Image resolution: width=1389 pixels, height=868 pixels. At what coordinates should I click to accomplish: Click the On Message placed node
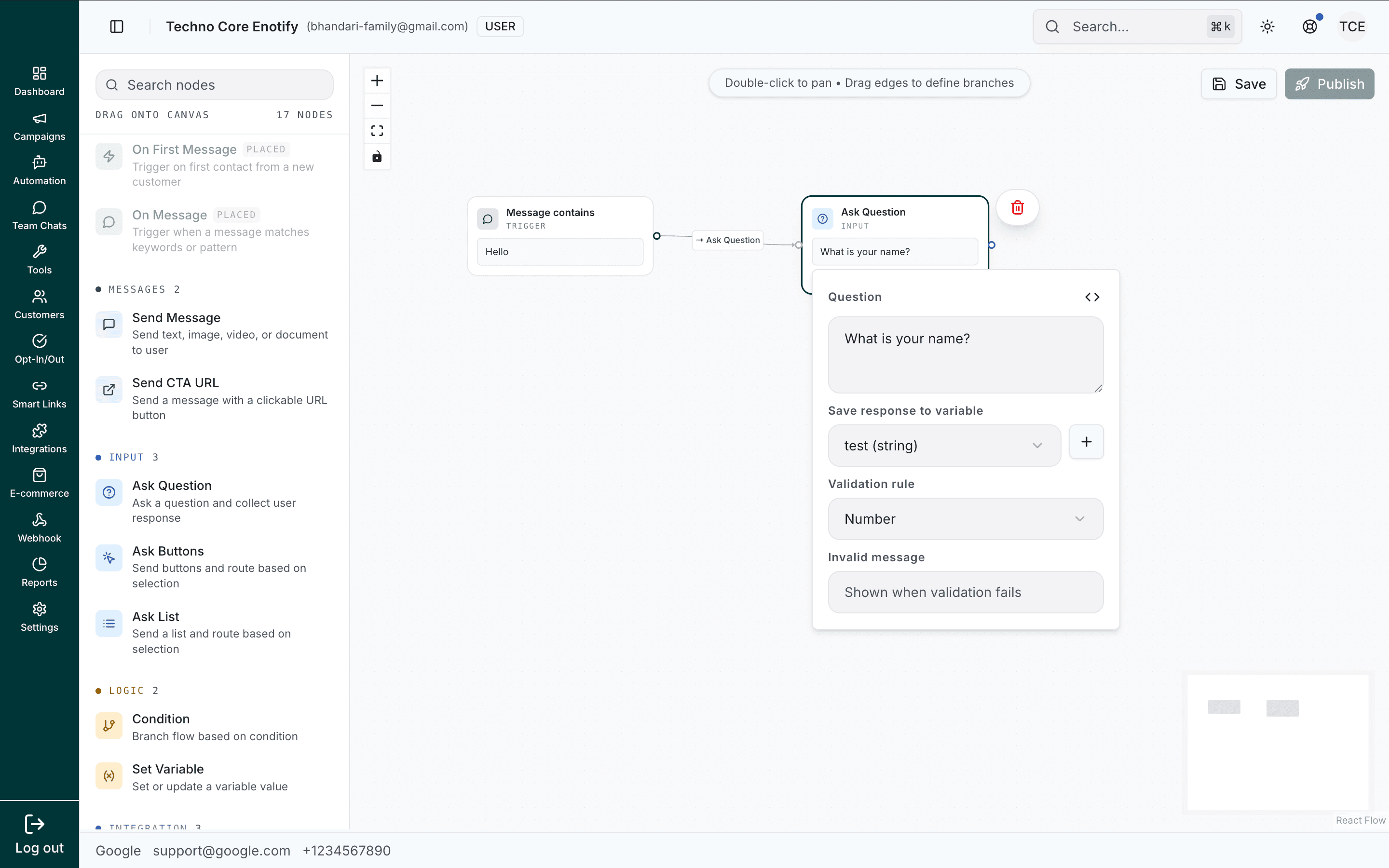click(x=214, y=231)
